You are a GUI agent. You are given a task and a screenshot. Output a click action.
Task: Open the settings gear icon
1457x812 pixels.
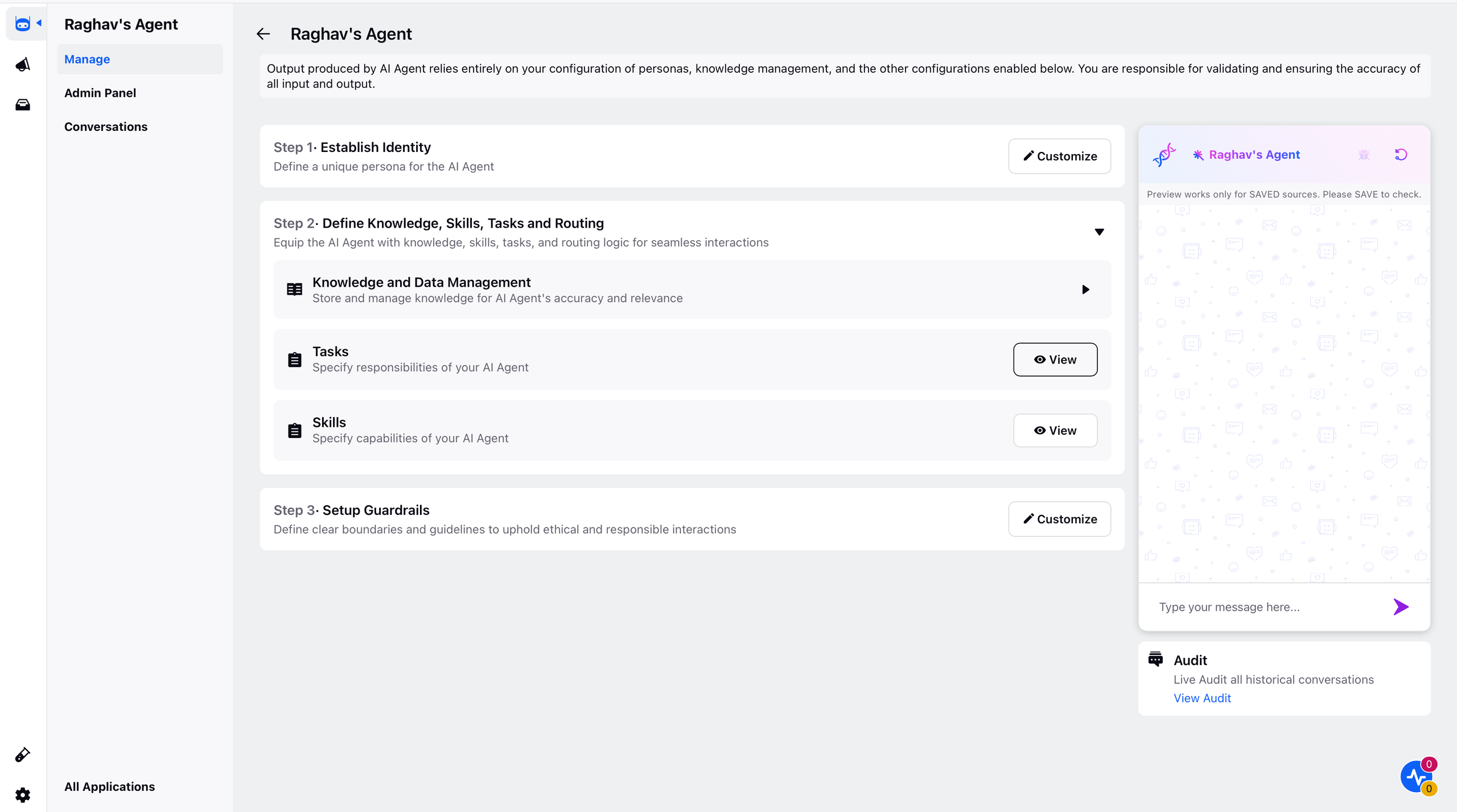click(23, 795)
